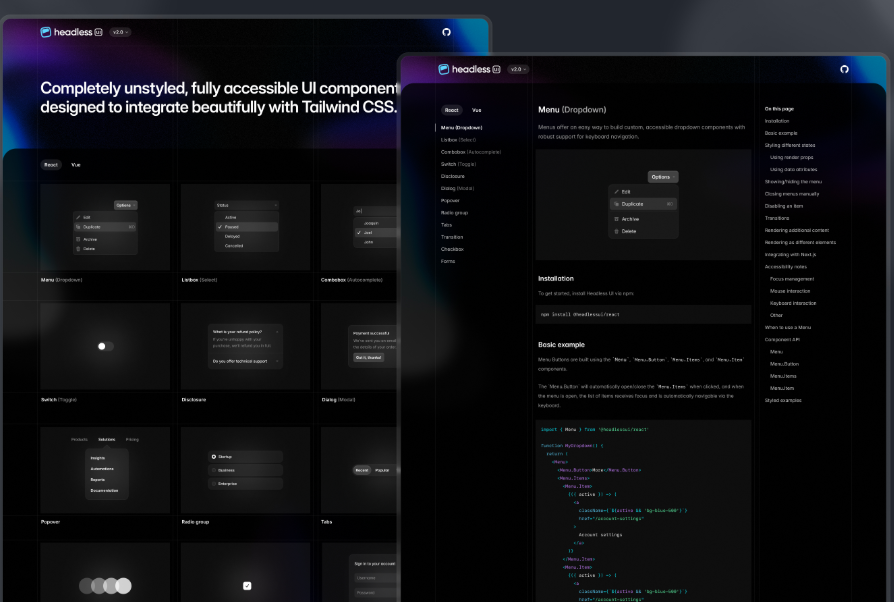Viewport: 894px width, 602px height.
Task: Open GitHub icon in the front docs window
Action: [844, 69]
